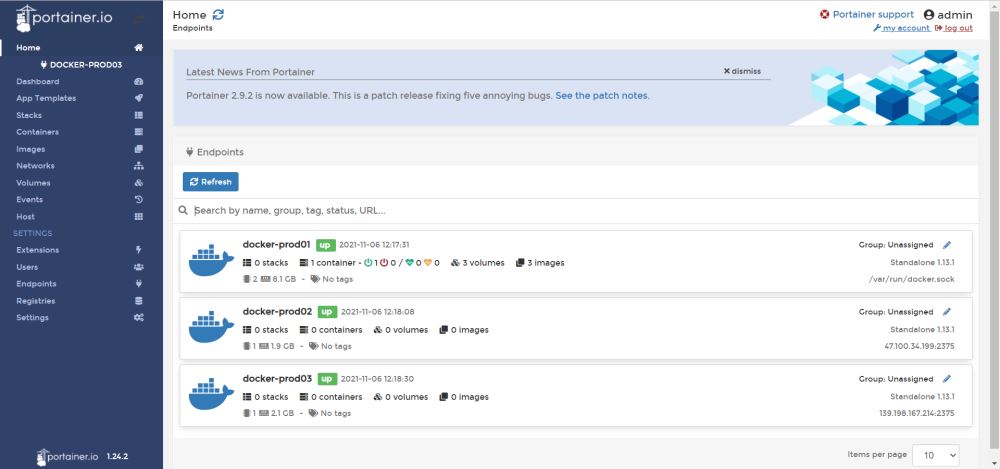Toggle the sidebar collapse icon next to logo
Screen dimensions: 1000x469
click(x=138, y=20)
